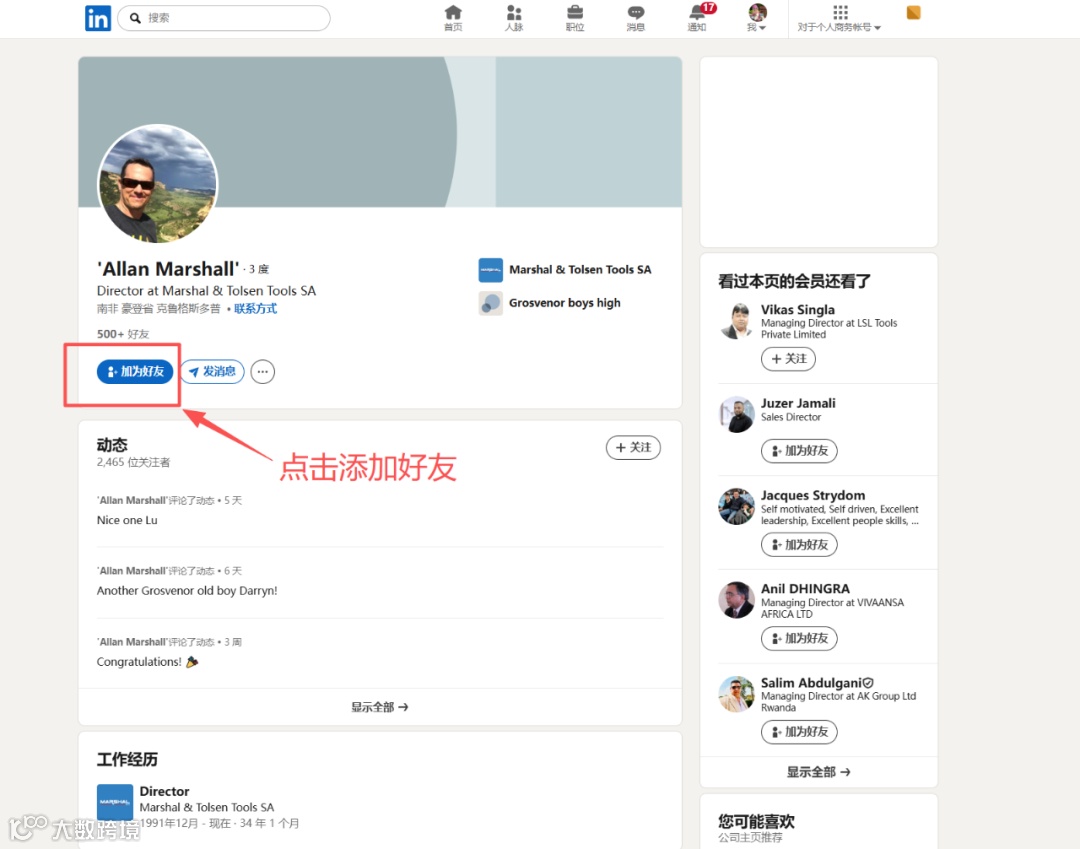This screenshot has width=1080, height=849.
Task: Click Vikas Singla's avatar
Action: (736, 321)
